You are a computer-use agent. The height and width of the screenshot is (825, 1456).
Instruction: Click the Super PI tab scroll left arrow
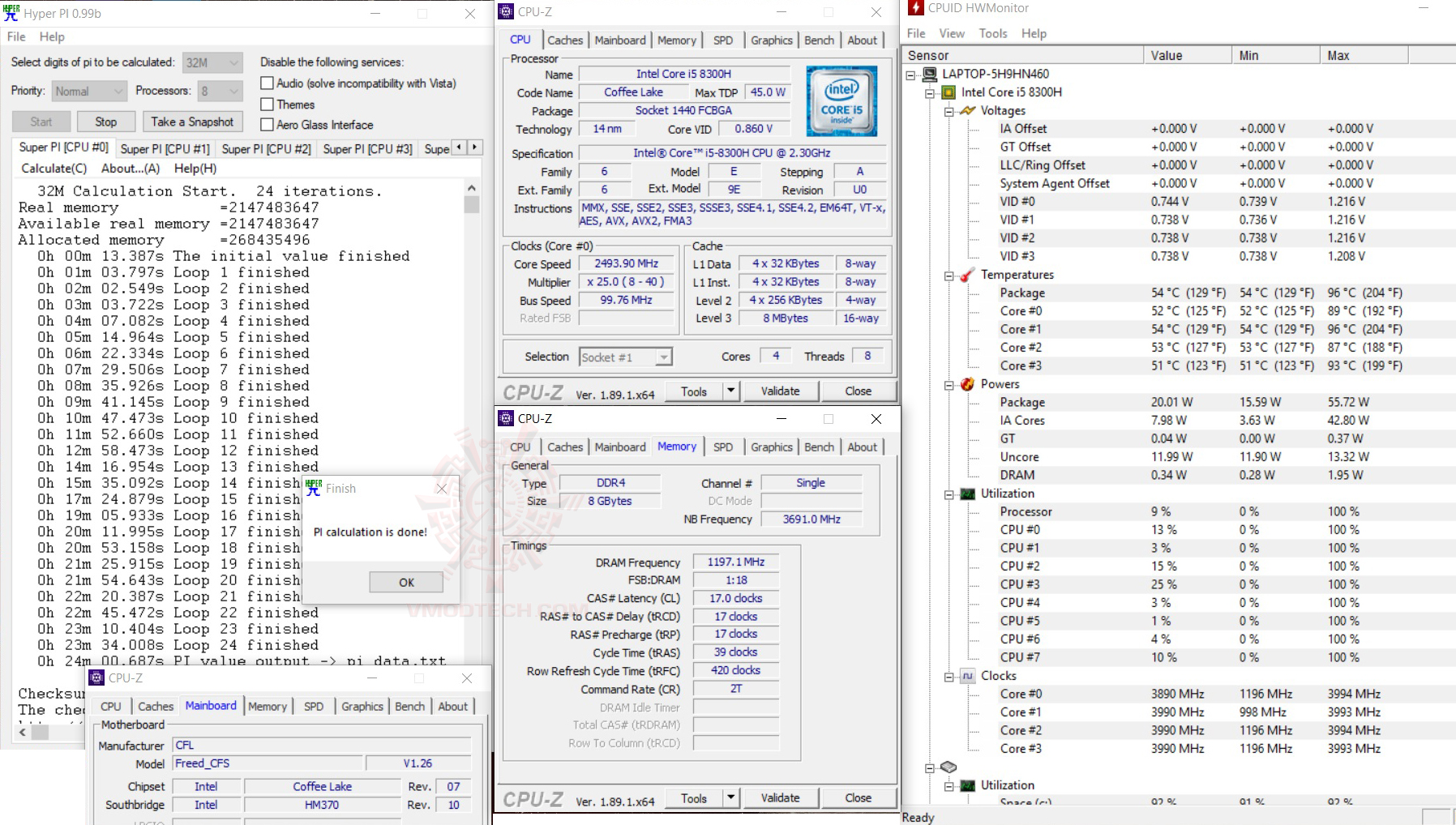point(460,147)
